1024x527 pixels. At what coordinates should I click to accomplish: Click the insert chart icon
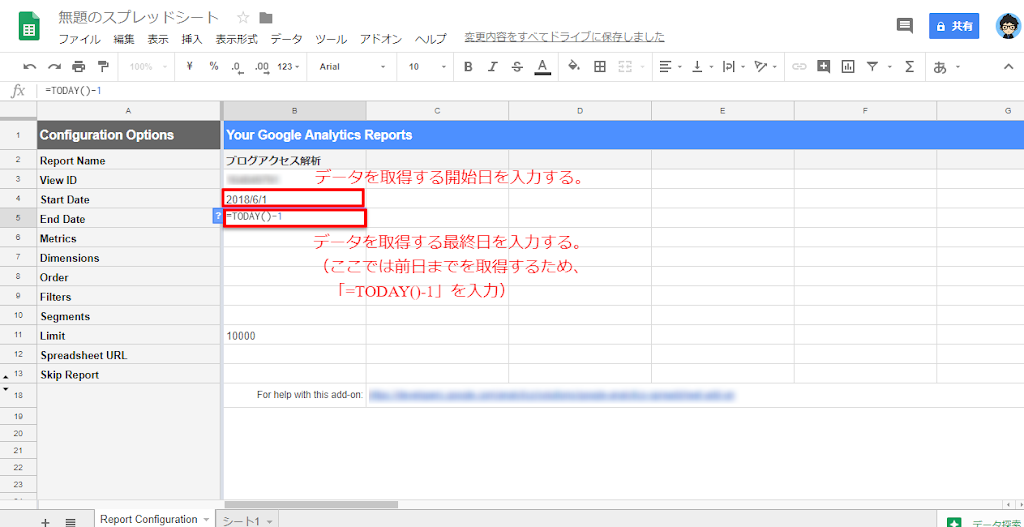coord(848,67)
